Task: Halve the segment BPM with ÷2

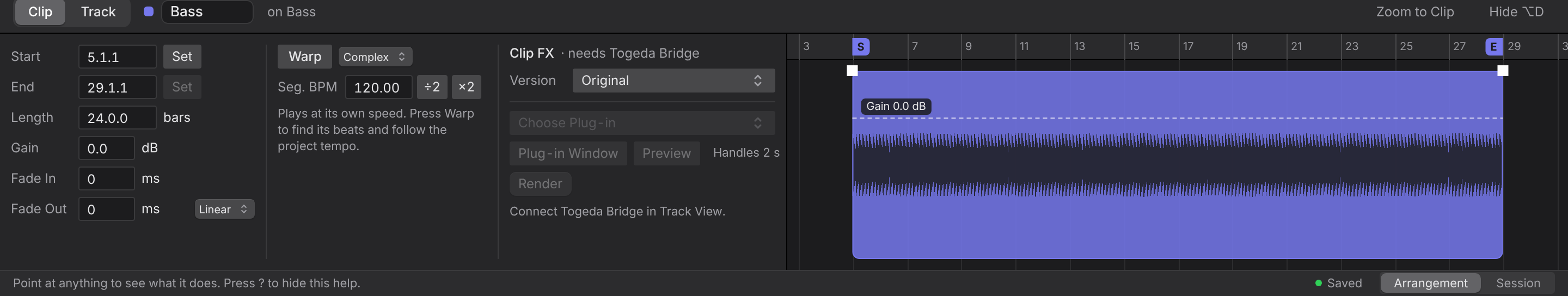Action: [x=432, y=87]
